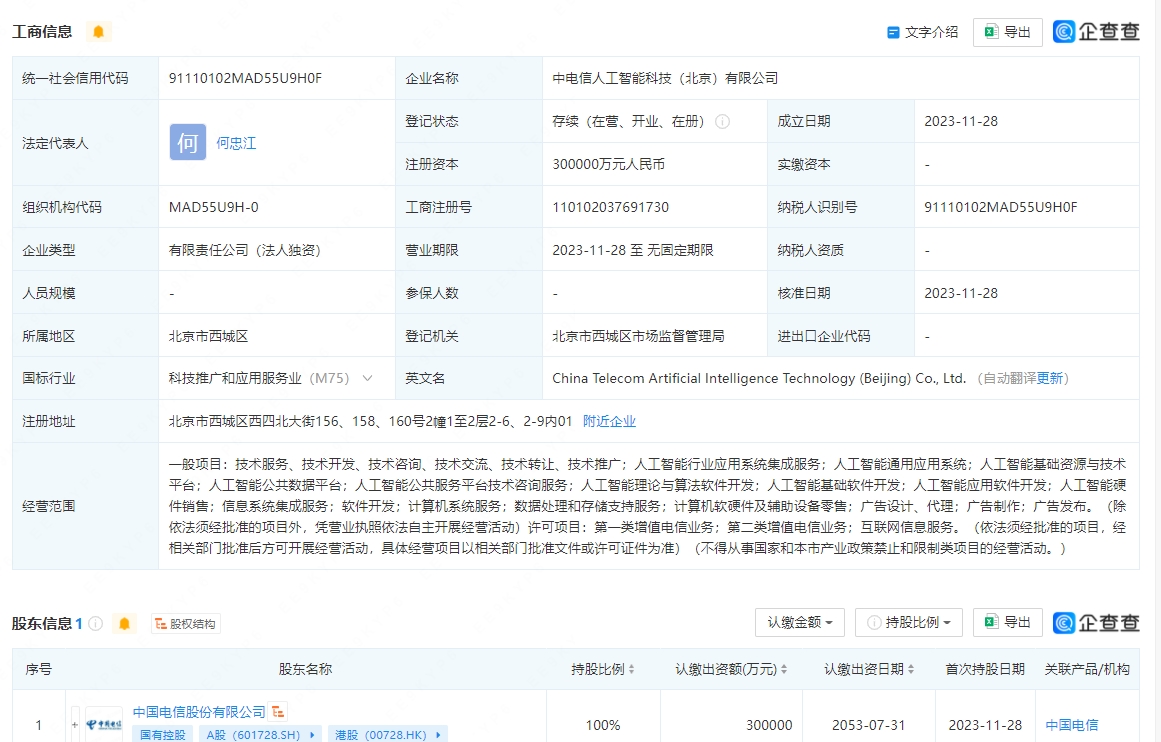Click the 企查查 logo beside the shareholder 导出 button
Viewport: 1161px width, 742px height.
1096,623
